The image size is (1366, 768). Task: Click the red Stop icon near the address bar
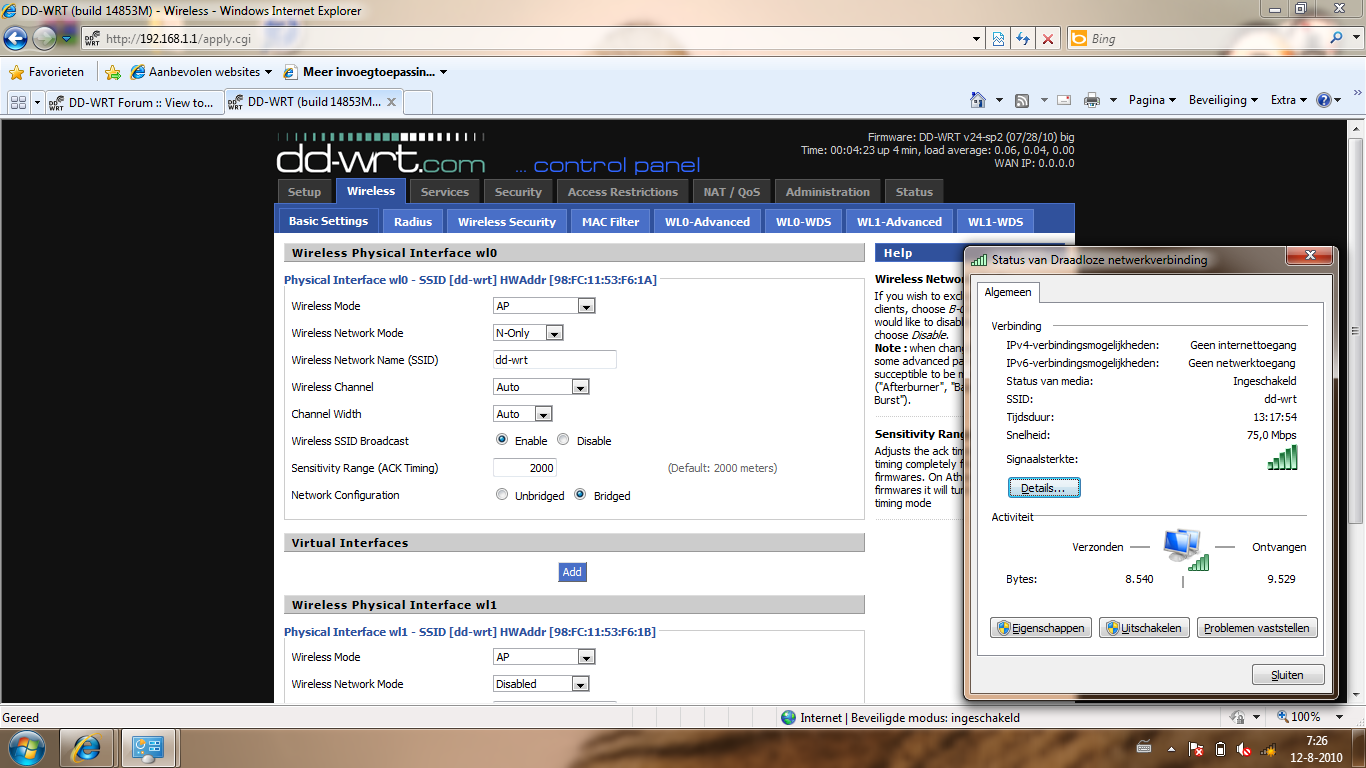(1047, 38)
